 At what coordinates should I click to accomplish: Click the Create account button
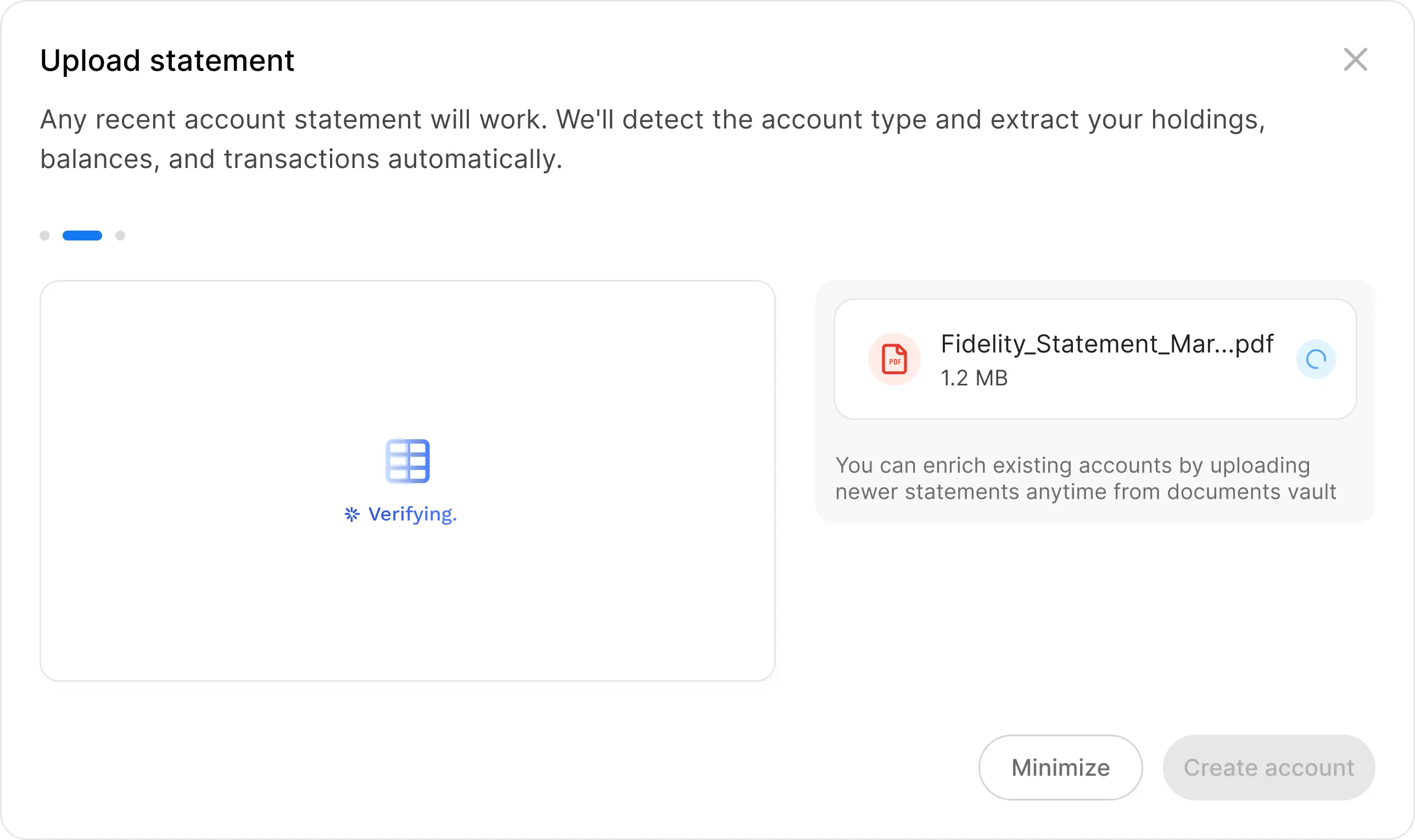point(1268,768)
